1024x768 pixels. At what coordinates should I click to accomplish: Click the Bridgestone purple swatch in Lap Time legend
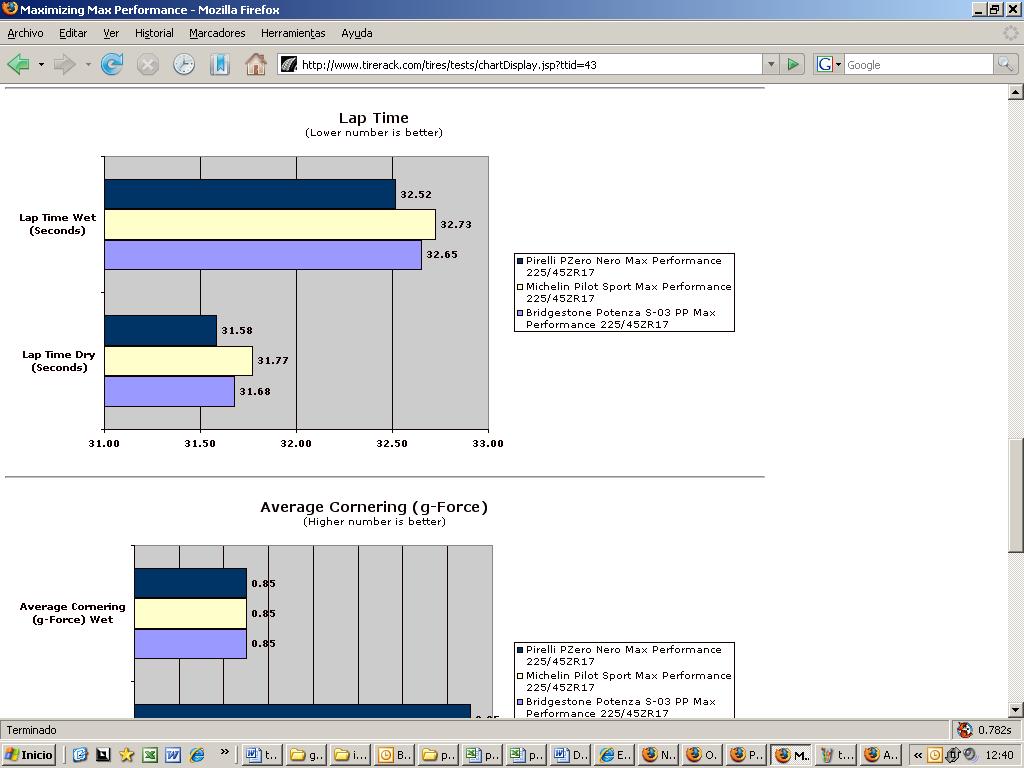[x=520, y=313]
